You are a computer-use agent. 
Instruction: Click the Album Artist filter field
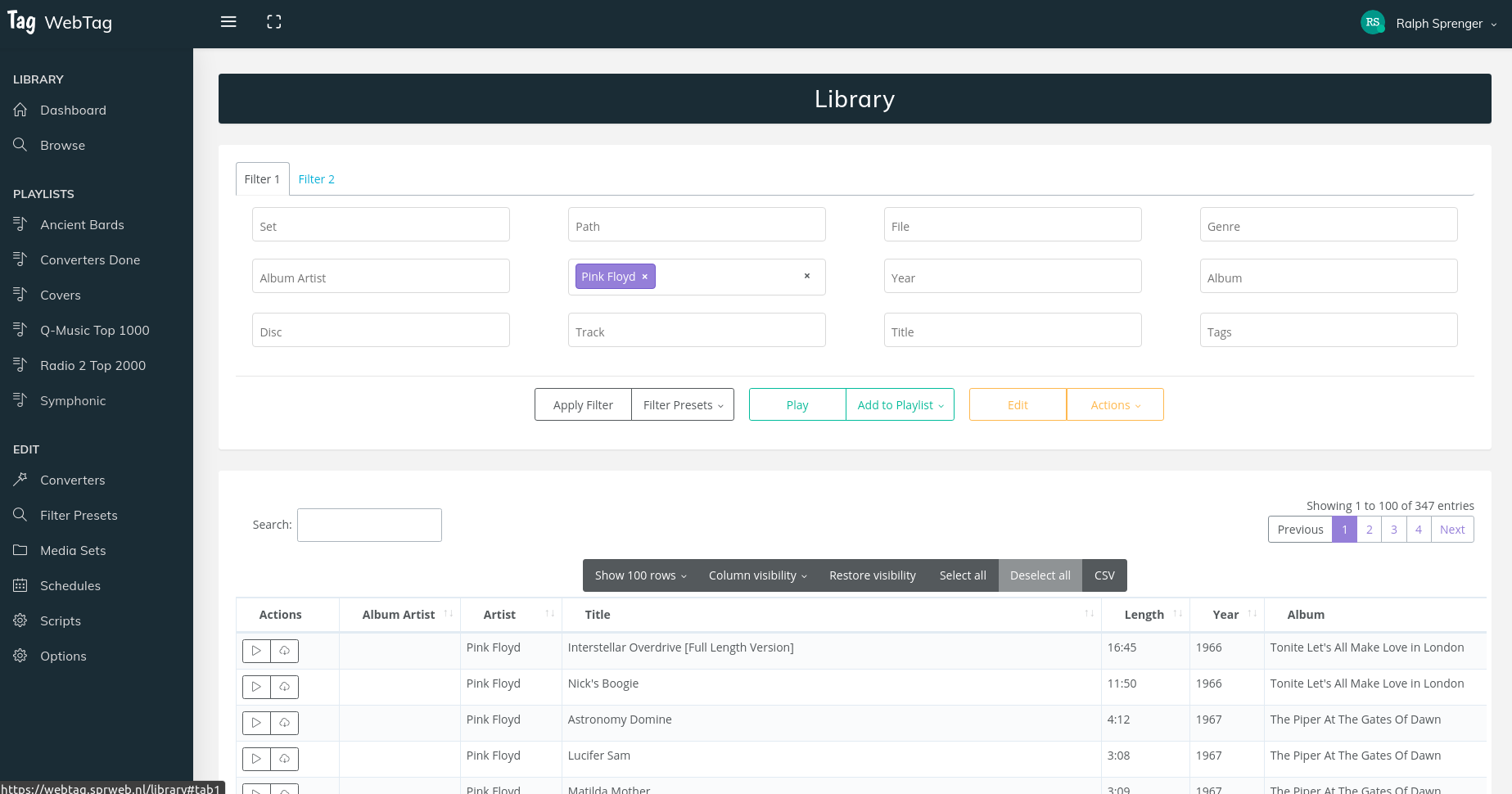coord(381,276)
